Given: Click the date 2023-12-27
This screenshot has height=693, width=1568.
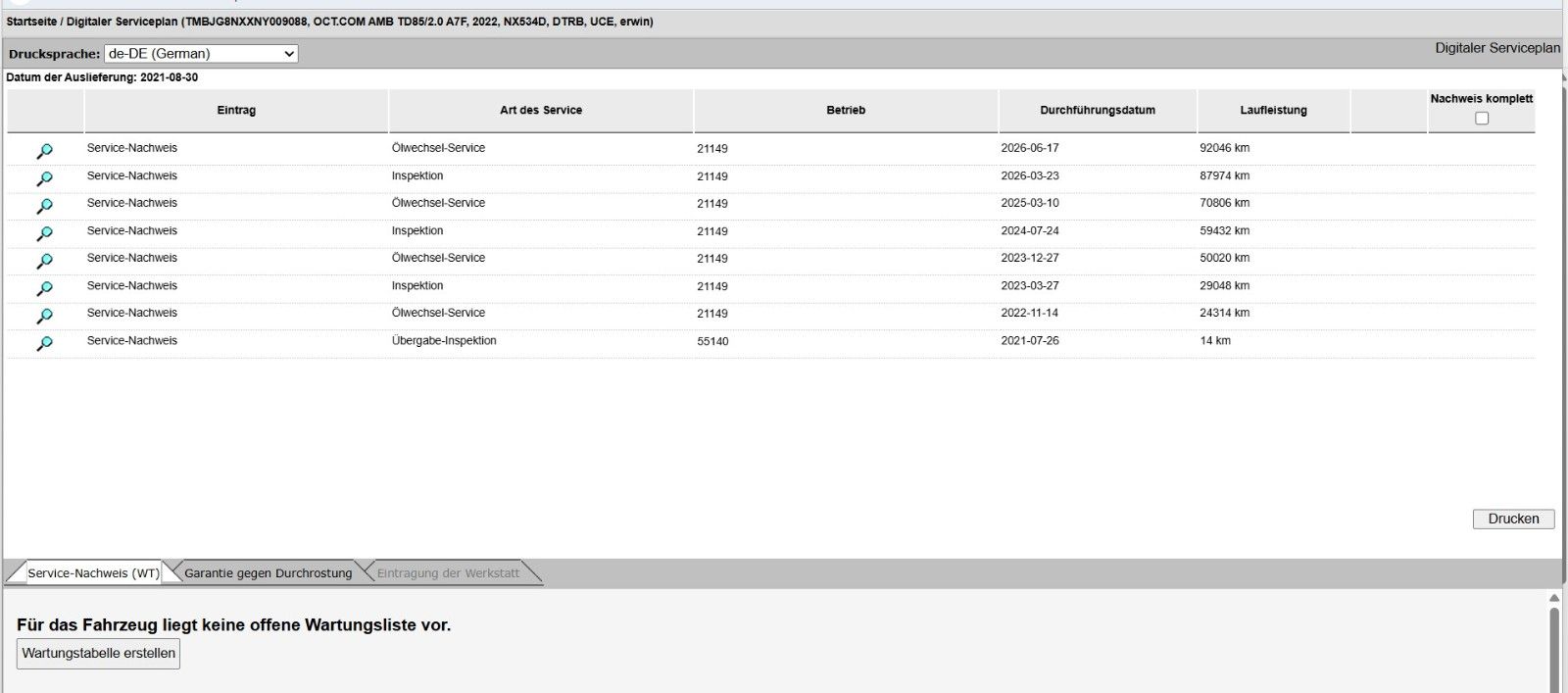Looking at the screenshot, I should (x=1030, y=258).
